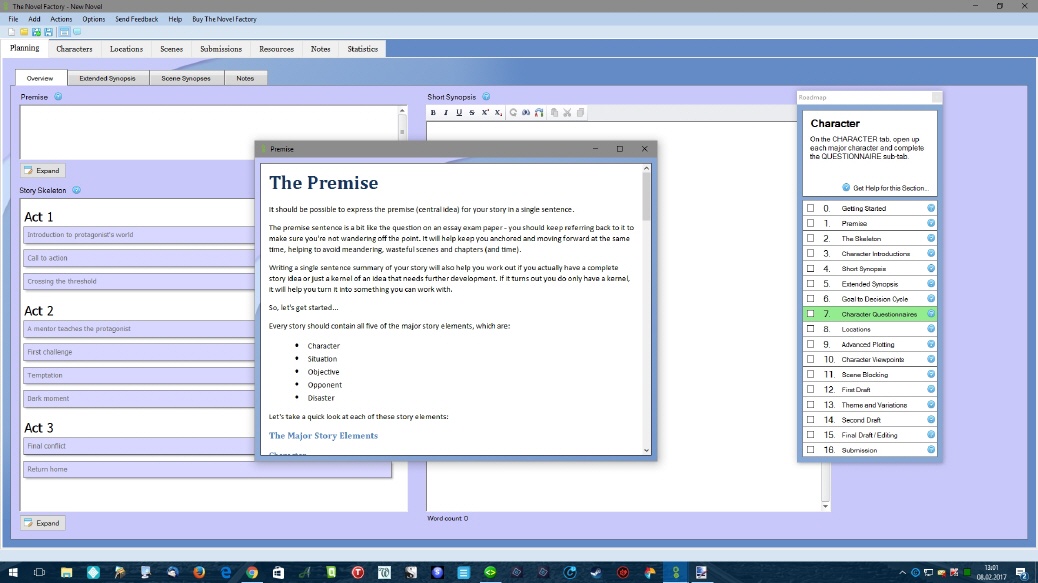
Task: Open the Actions menu
Action: 61,19
